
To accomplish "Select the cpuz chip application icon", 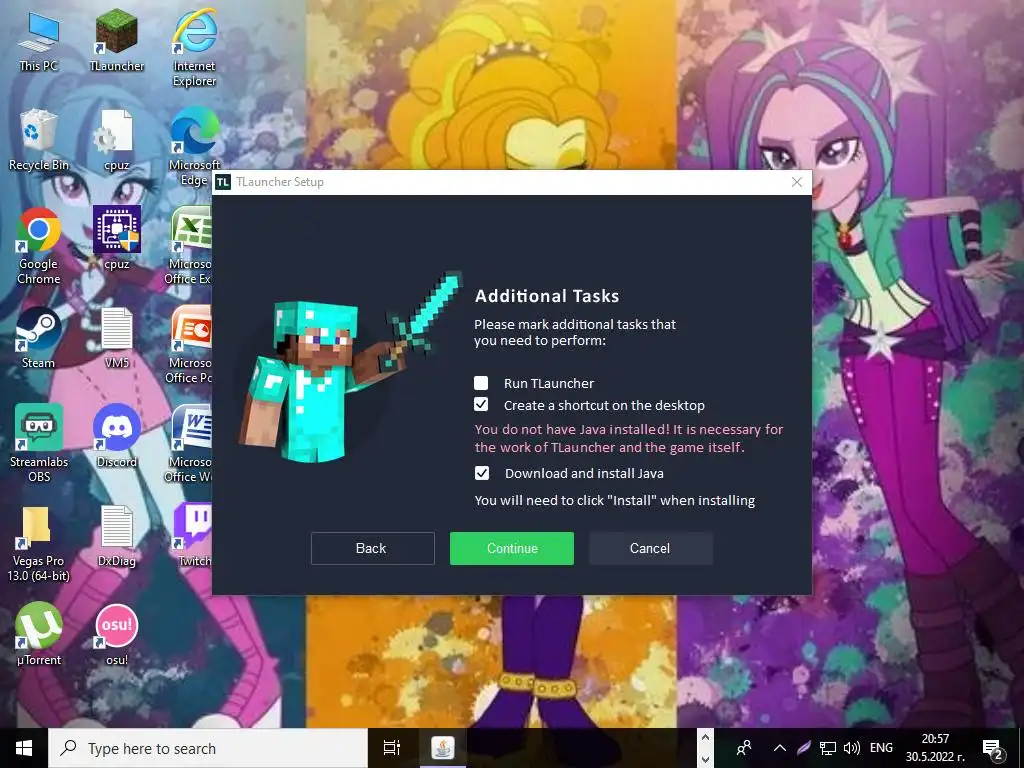I will pyautogui.click(x=117, y=238).
